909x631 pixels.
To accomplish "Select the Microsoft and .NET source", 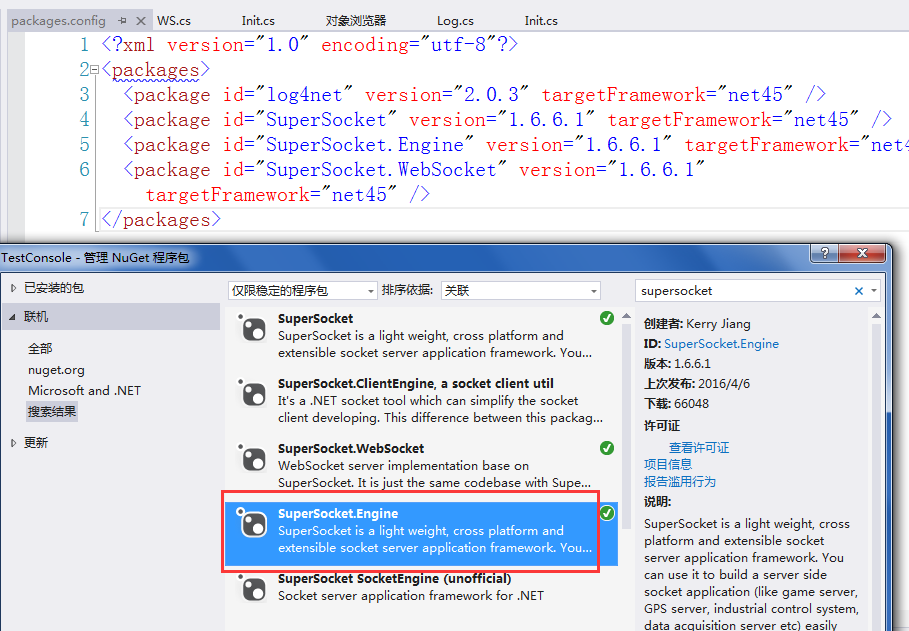I will [85, 390].
